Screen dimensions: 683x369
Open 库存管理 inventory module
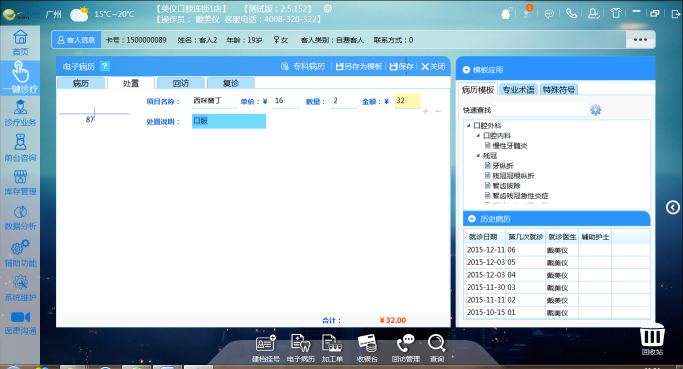pos(20,182)
